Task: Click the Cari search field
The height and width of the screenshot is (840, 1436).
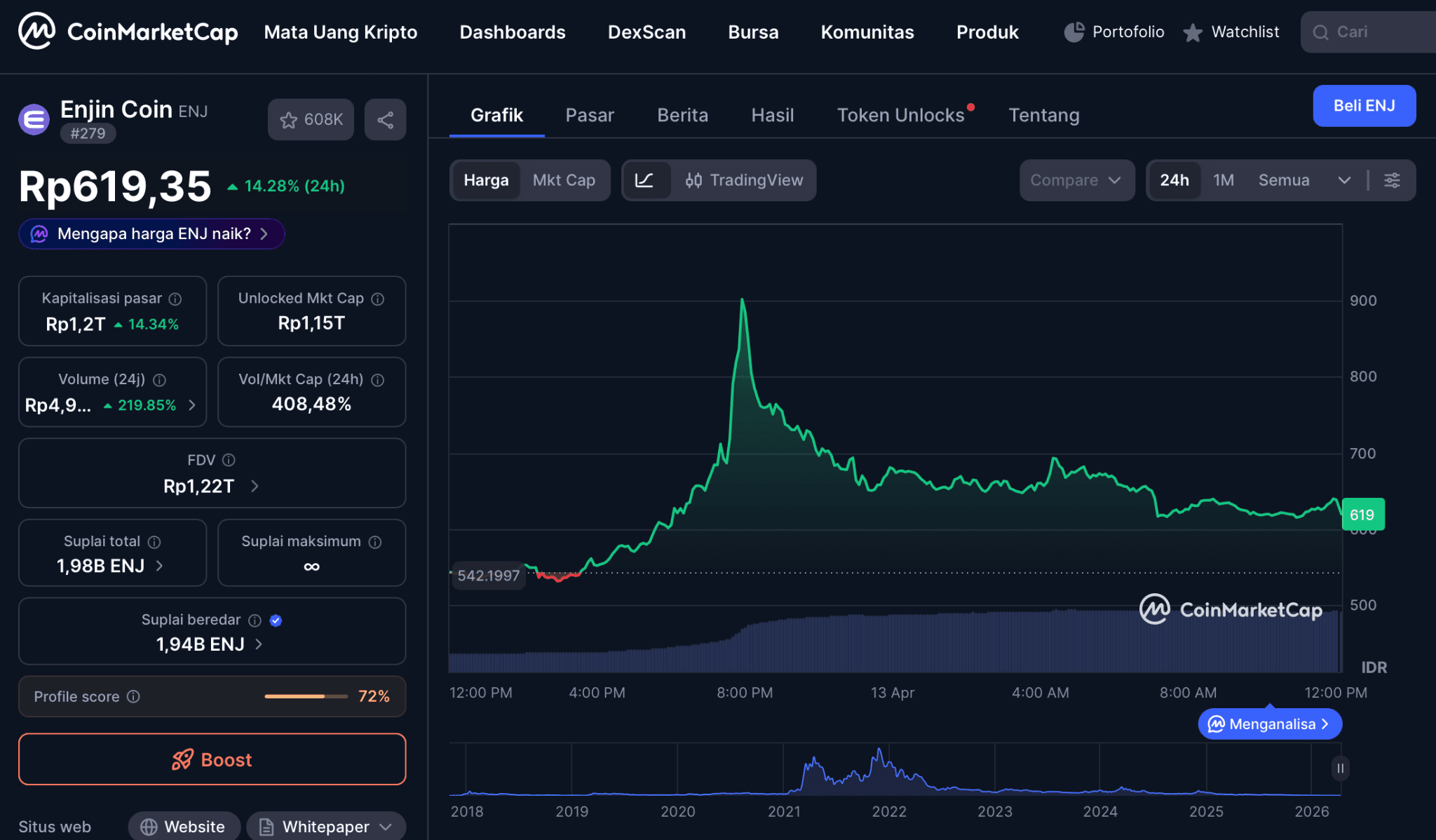Action: point(1374,32)
